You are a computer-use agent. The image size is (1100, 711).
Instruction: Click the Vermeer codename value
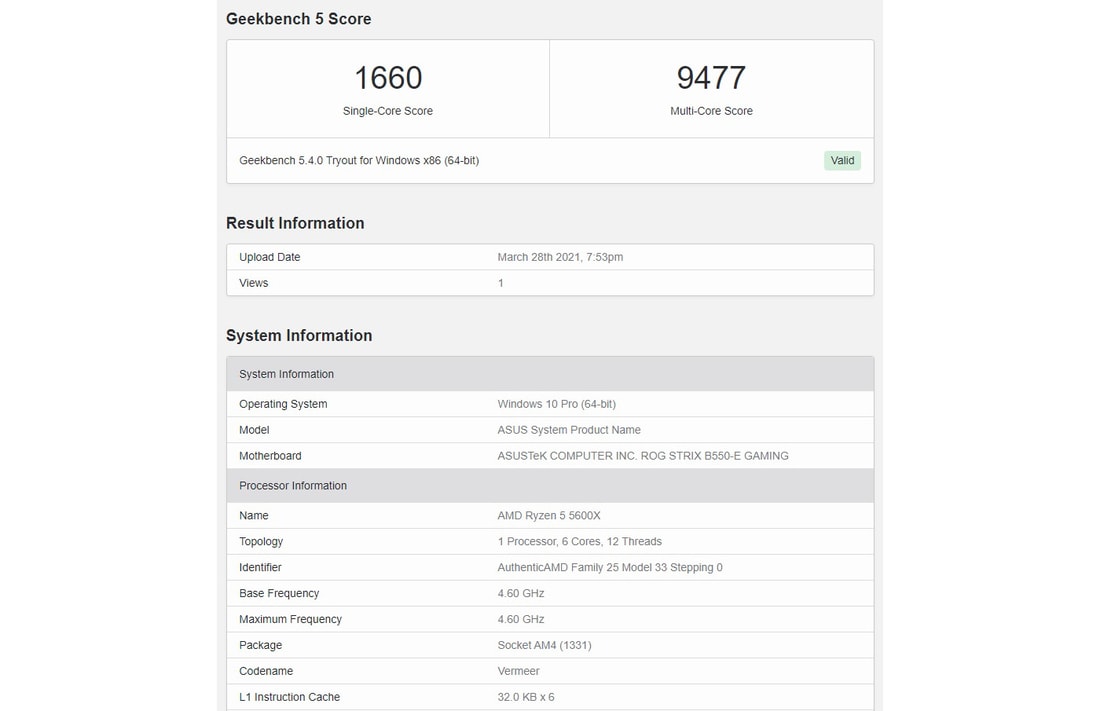click(518, 671)
